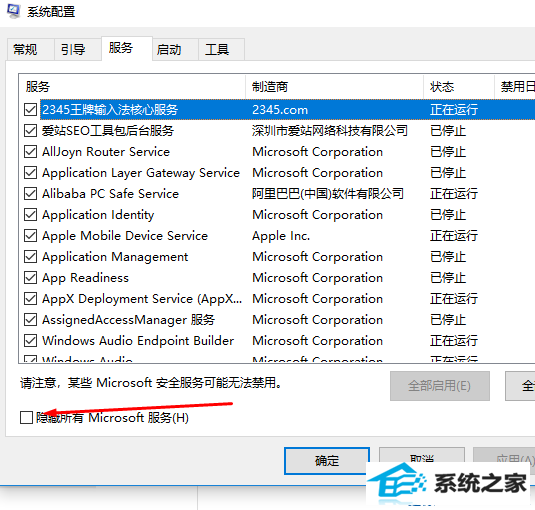Uncheck Apple Mobile Device Service checkbox
Viewport: 535px width, 510px height.
click(x=30, y=236)
